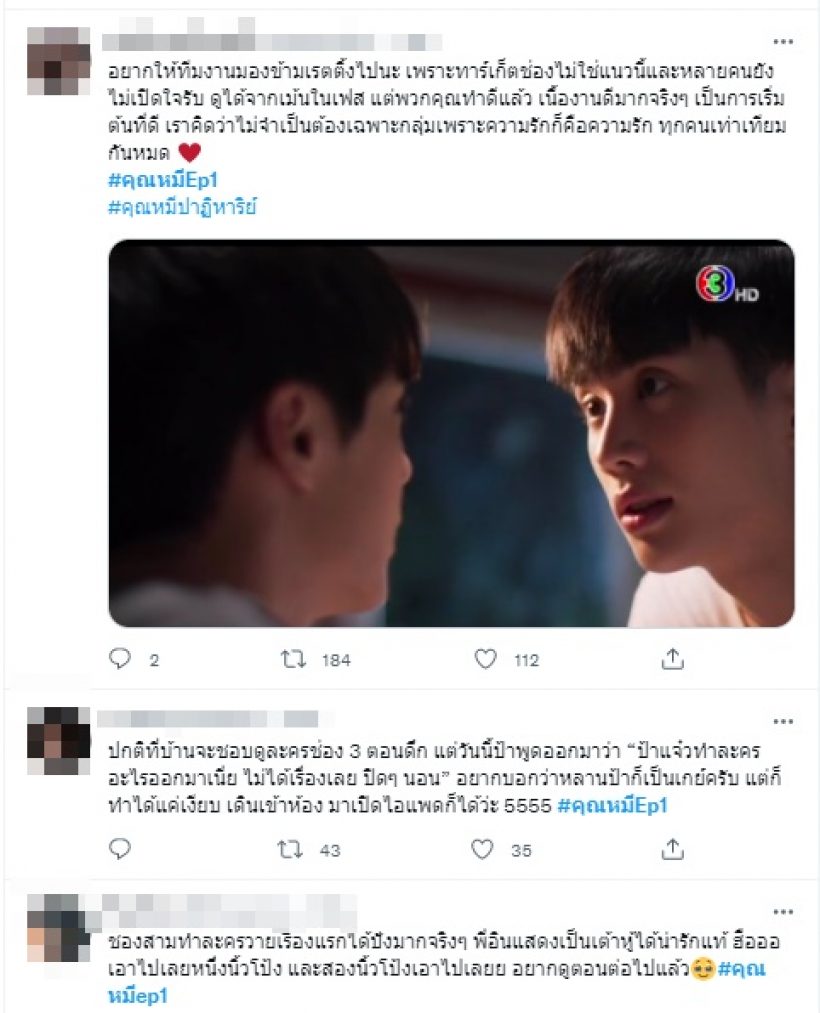The image size is (820, 1013).
Task: View the third tweet author's avatar
Action: [x=59, y=929]
